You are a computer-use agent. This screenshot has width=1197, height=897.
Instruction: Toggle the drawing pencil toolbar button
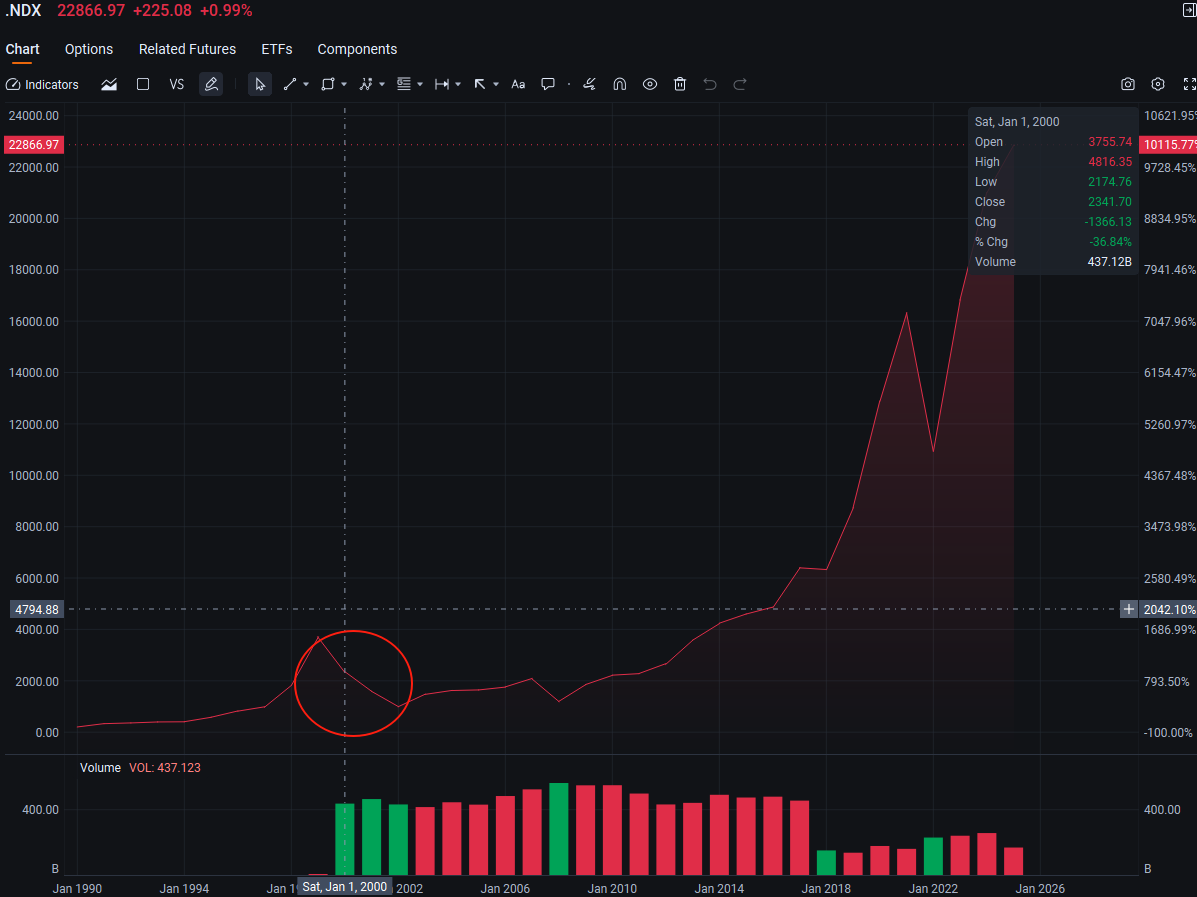(211, 85)
